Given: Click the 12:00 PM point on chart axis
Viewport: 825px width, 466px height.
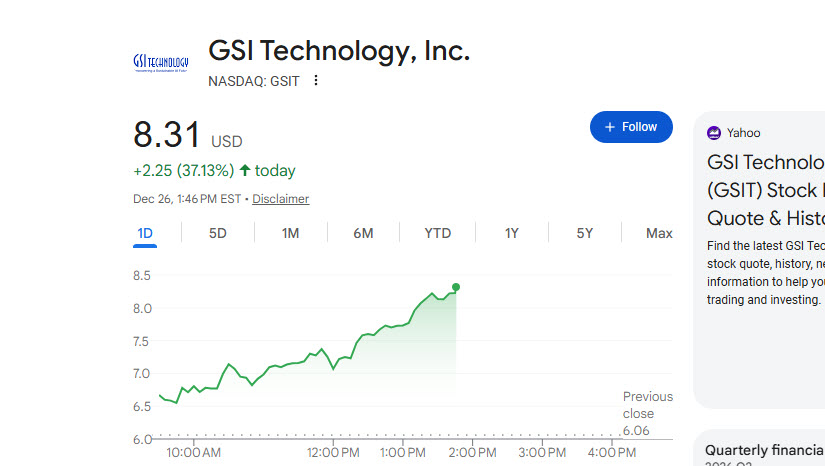Looking at the screenshot, I should click(x=333, y=452).
